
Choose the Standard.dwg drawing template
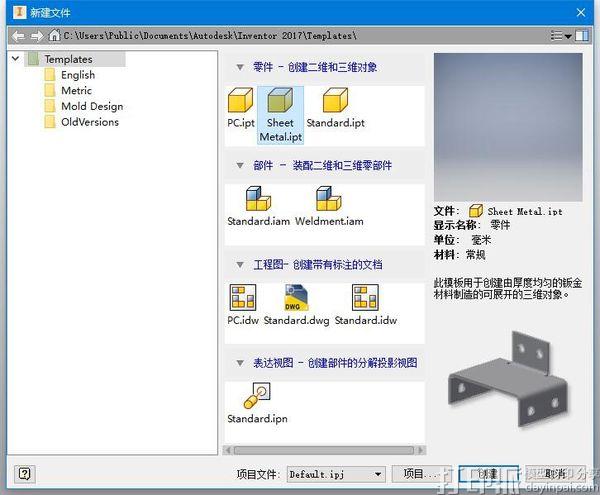(x=297, y=304)
